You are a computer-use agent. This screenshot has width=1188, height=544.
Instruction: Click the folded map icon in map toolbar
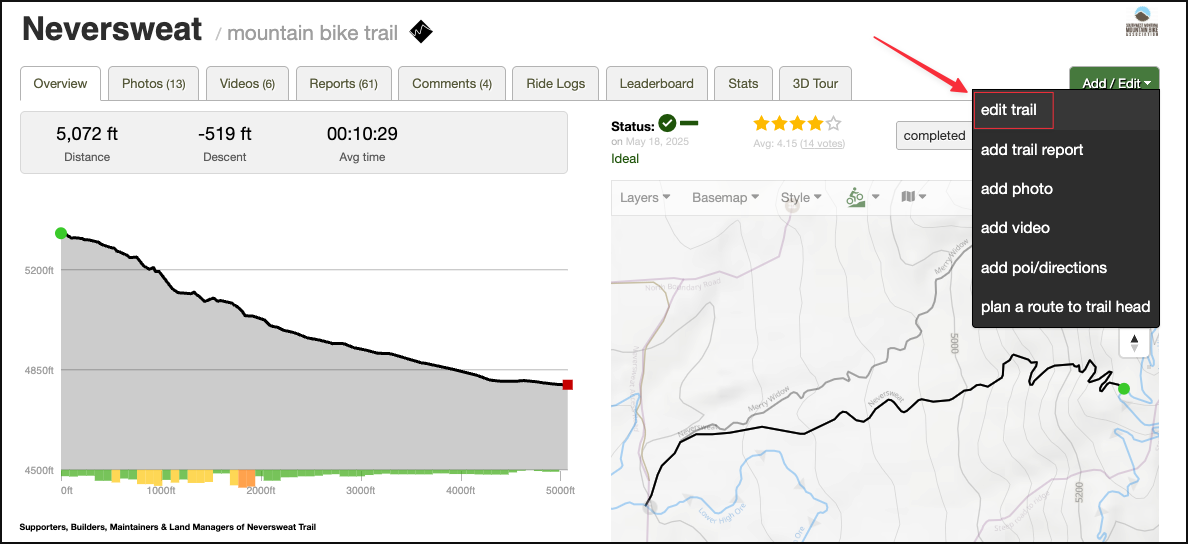[913, 197]
